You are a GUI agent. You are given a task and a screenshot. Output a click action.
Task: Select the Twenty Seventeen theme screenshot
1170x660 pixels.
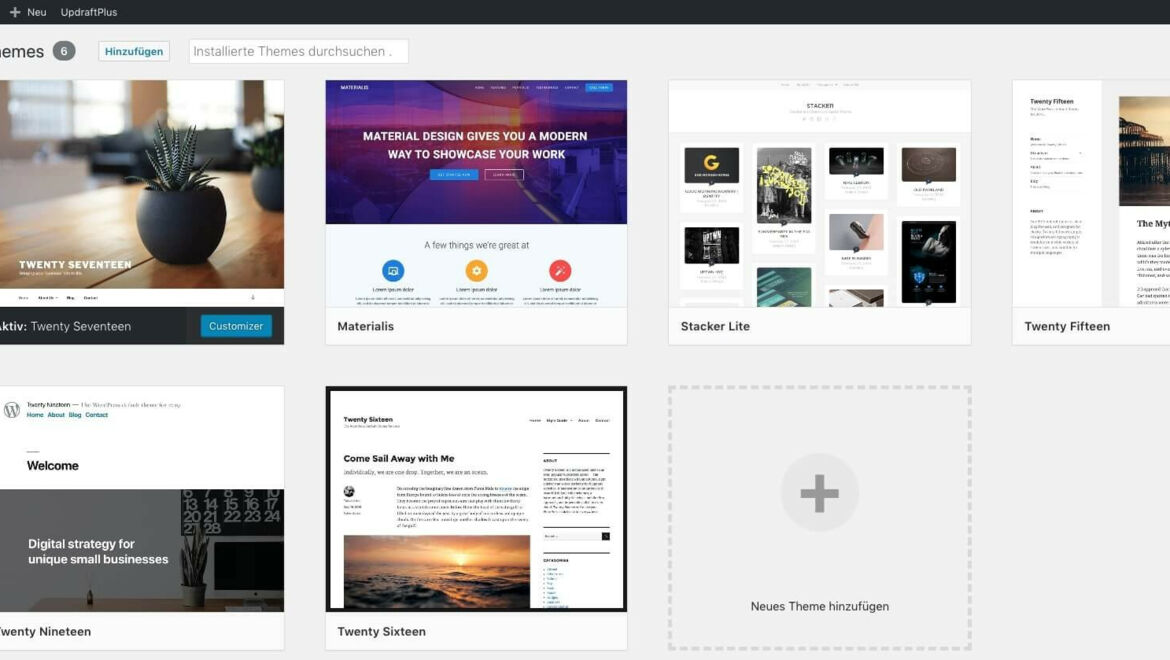click(x=142, y=193)
